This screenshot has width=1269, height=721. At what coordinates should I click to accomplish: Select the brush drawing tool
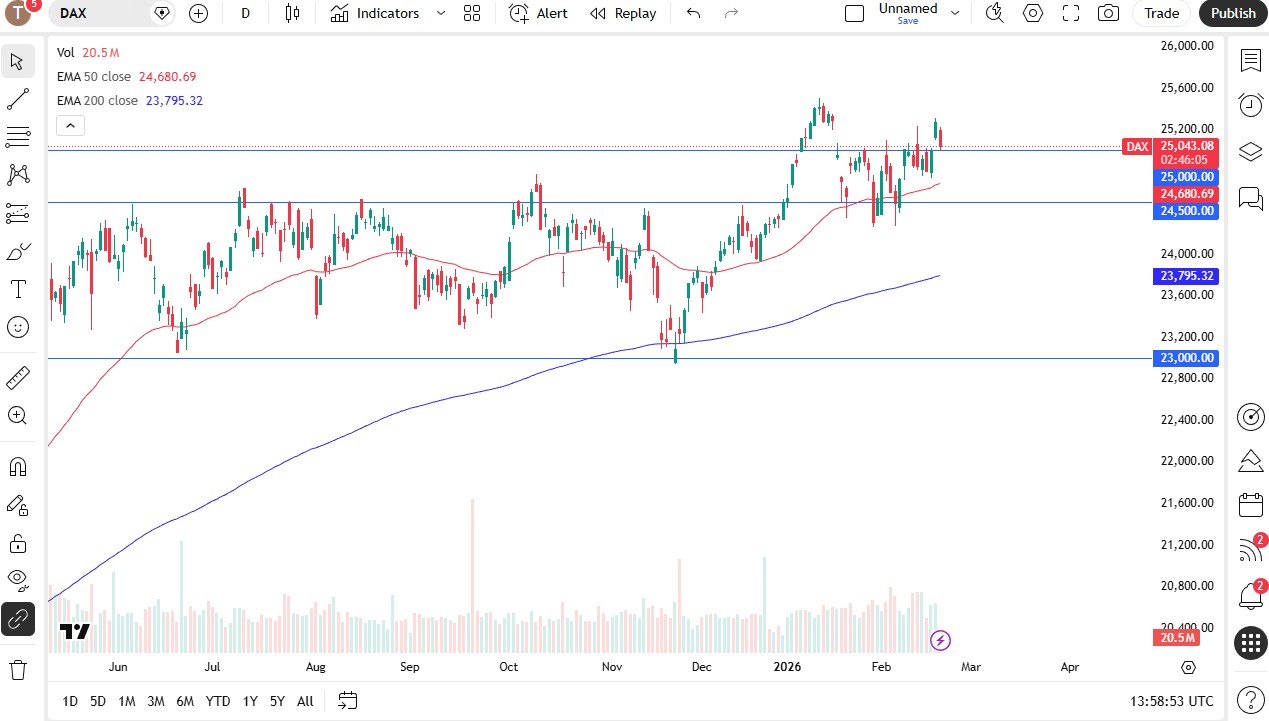click(17, 251)
